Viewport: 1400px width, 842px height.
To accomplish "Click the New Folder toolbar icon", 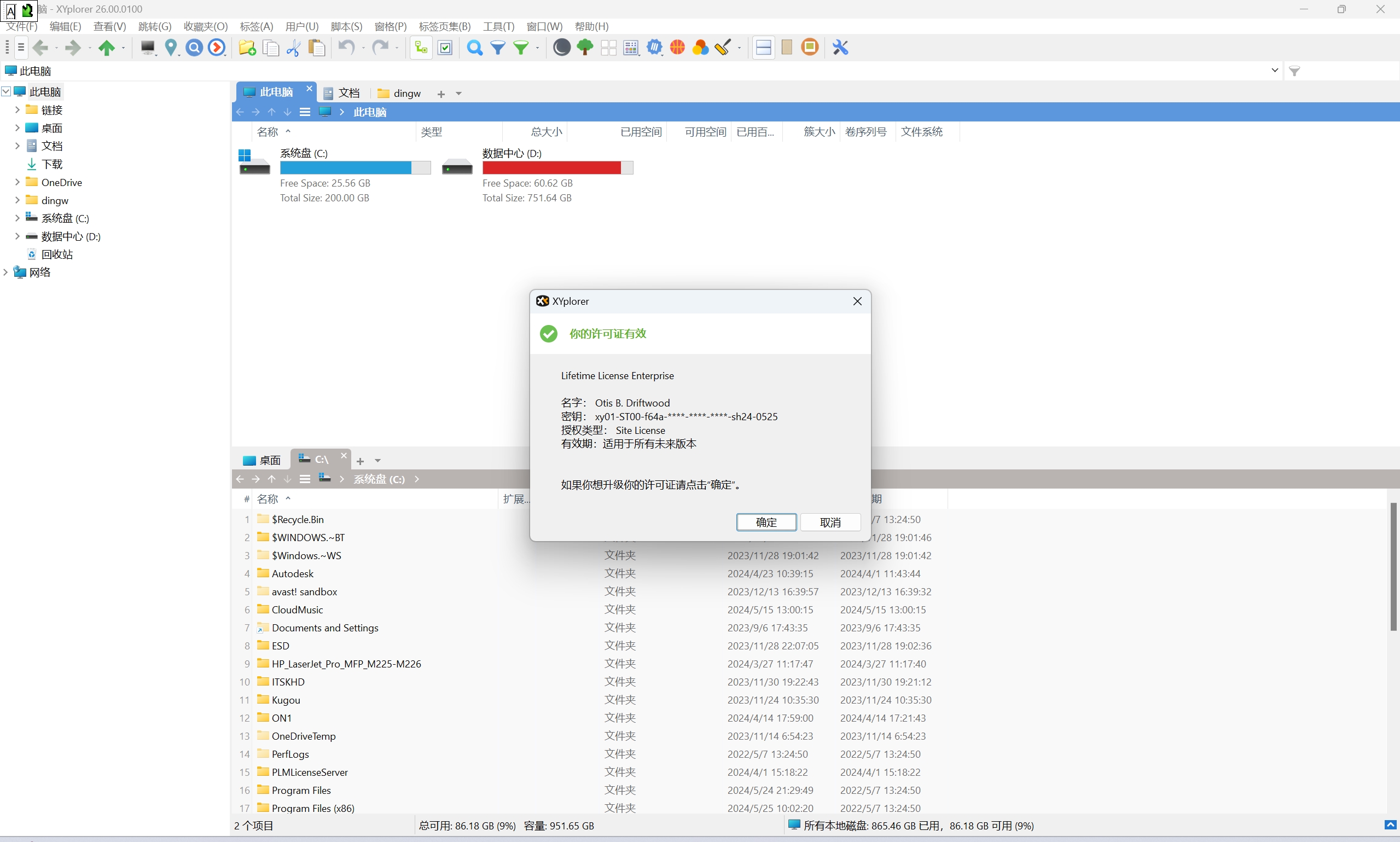I will pos(247,48).
